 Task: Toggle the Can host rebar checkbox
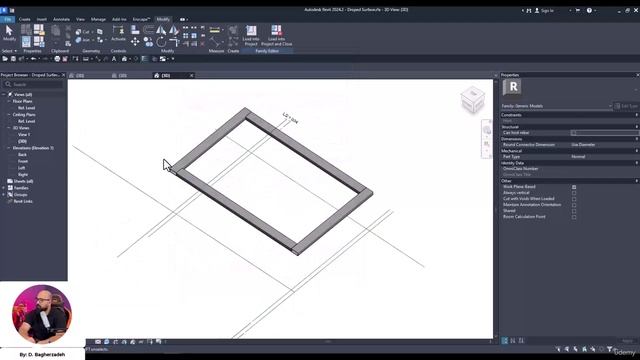point(574,133)
